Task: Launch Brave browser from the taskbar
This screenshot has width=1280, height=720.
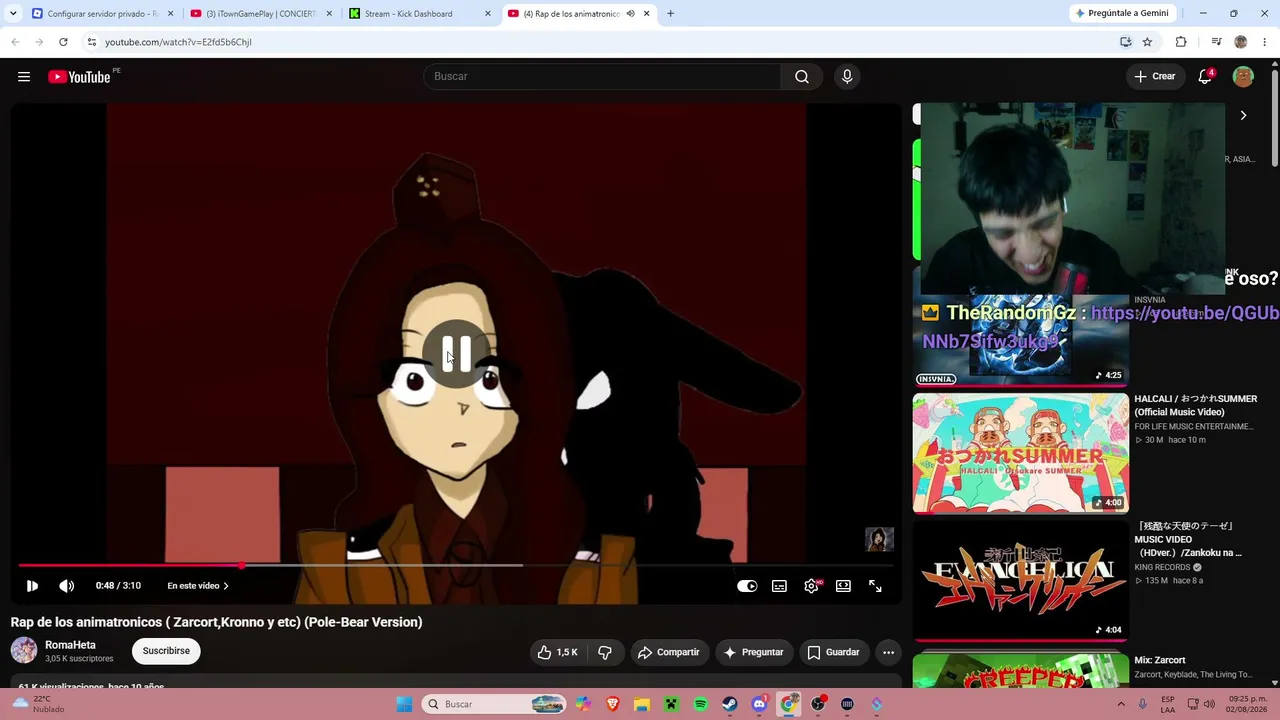Action: click(613, 704)
